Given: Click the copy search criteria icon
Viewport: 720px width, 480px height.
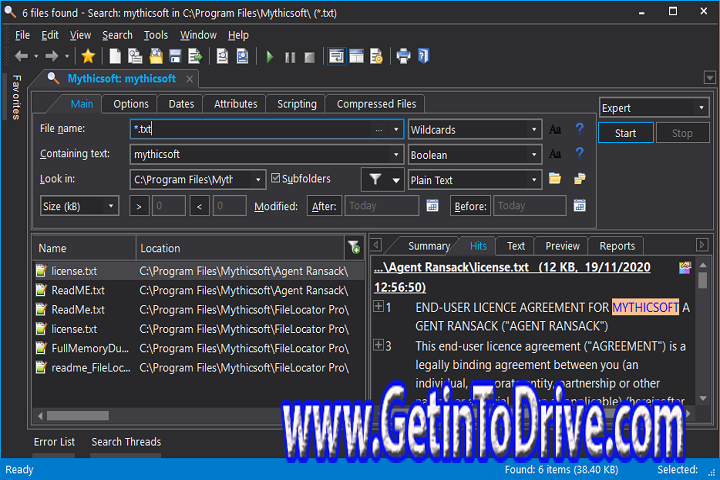Looking at the screenshot, I should coord(135,56).
